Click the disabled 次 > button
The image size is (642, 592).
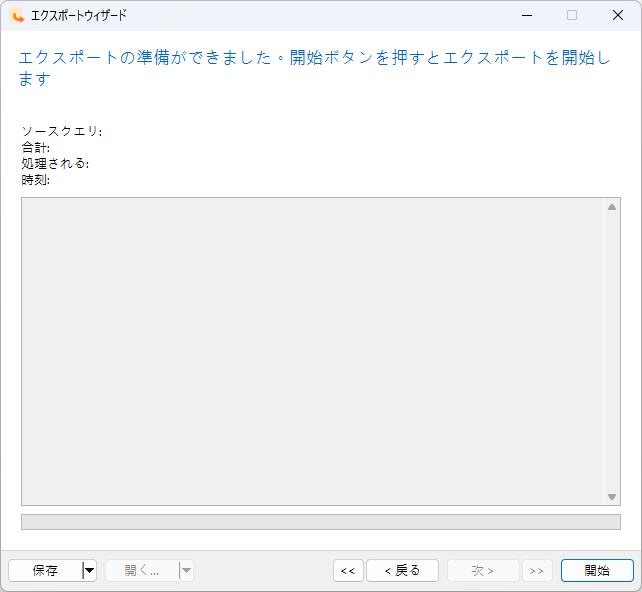[483, 570]
